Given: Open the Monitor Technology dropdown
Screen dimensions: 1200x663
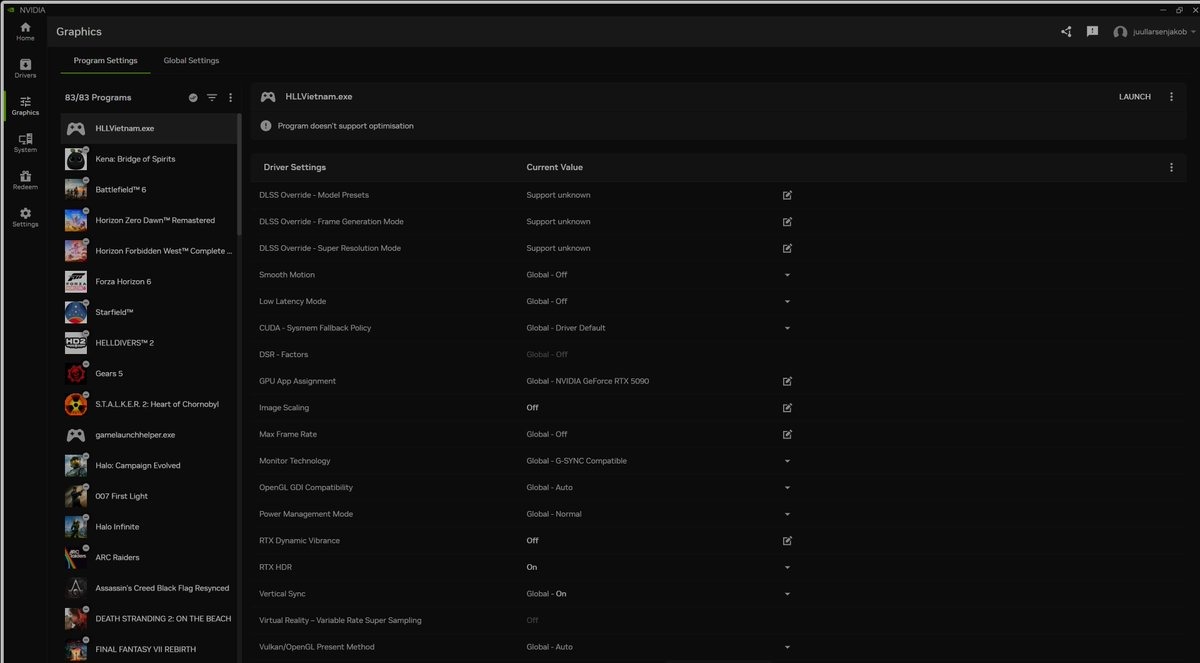Looking at the screenshot, I should pos(787,461).
